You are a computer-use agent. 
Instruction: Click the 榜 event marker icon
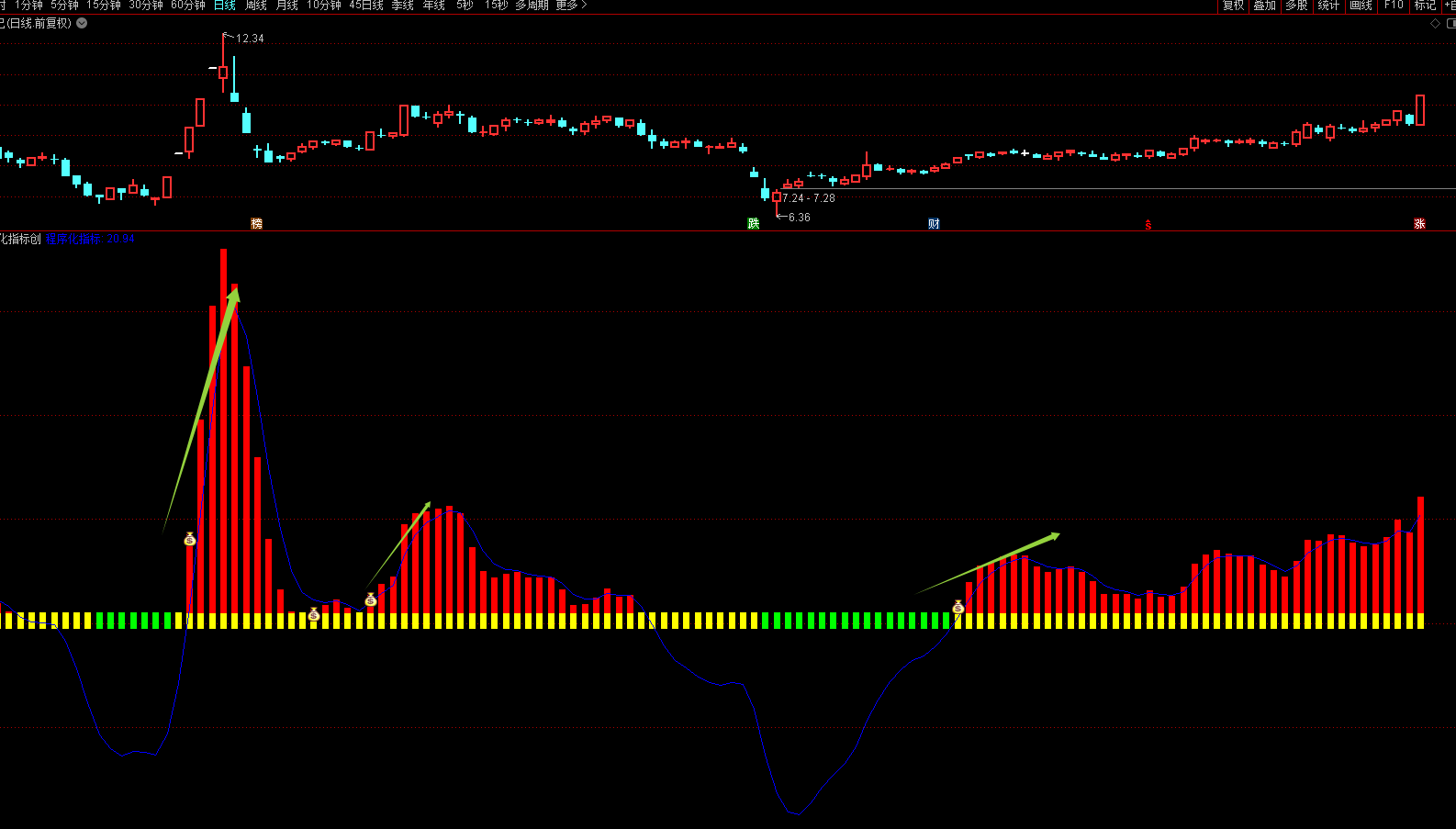click(x=257, y=224)
